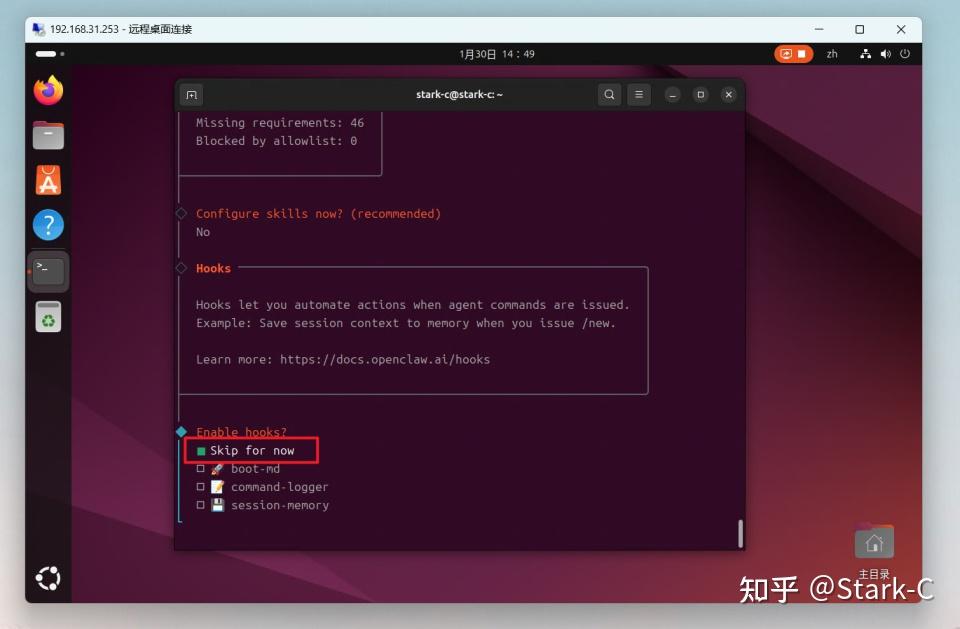Open the Help icon in the dock
This screenshot has height=629, width=960.
point(48,225)
